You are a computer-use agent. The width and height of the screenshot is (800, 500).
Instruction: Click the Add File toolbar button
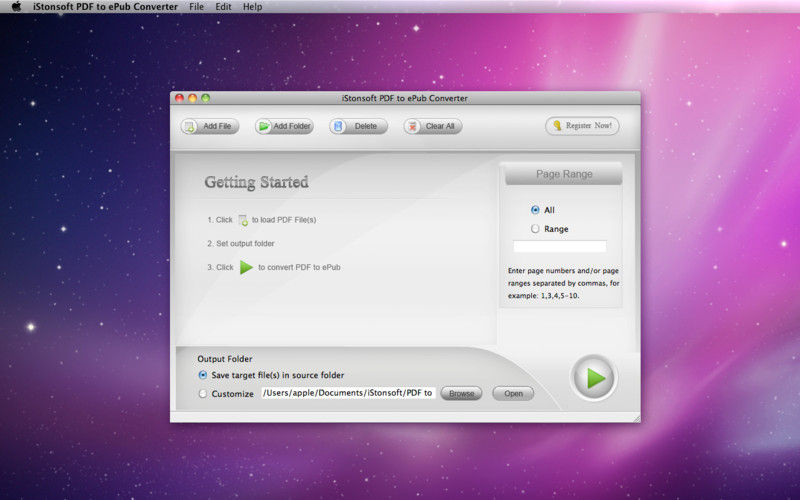[x=210, y=126]
